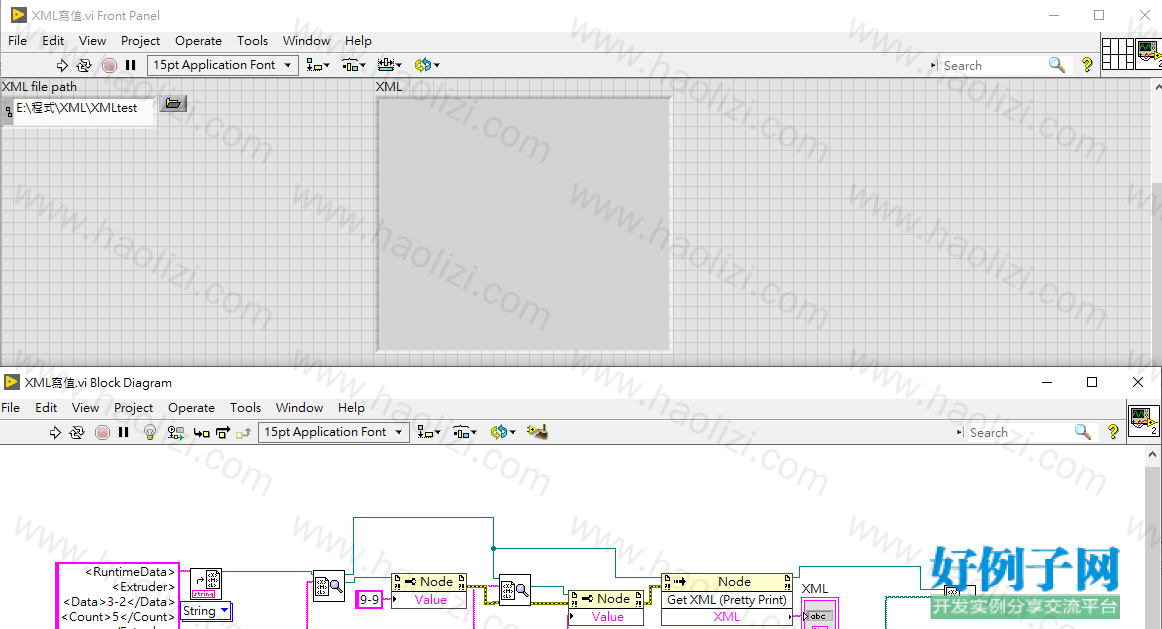Open File menu in Front Panel
The height and width of the screenshot is (629, 1162).
[17, 41]
